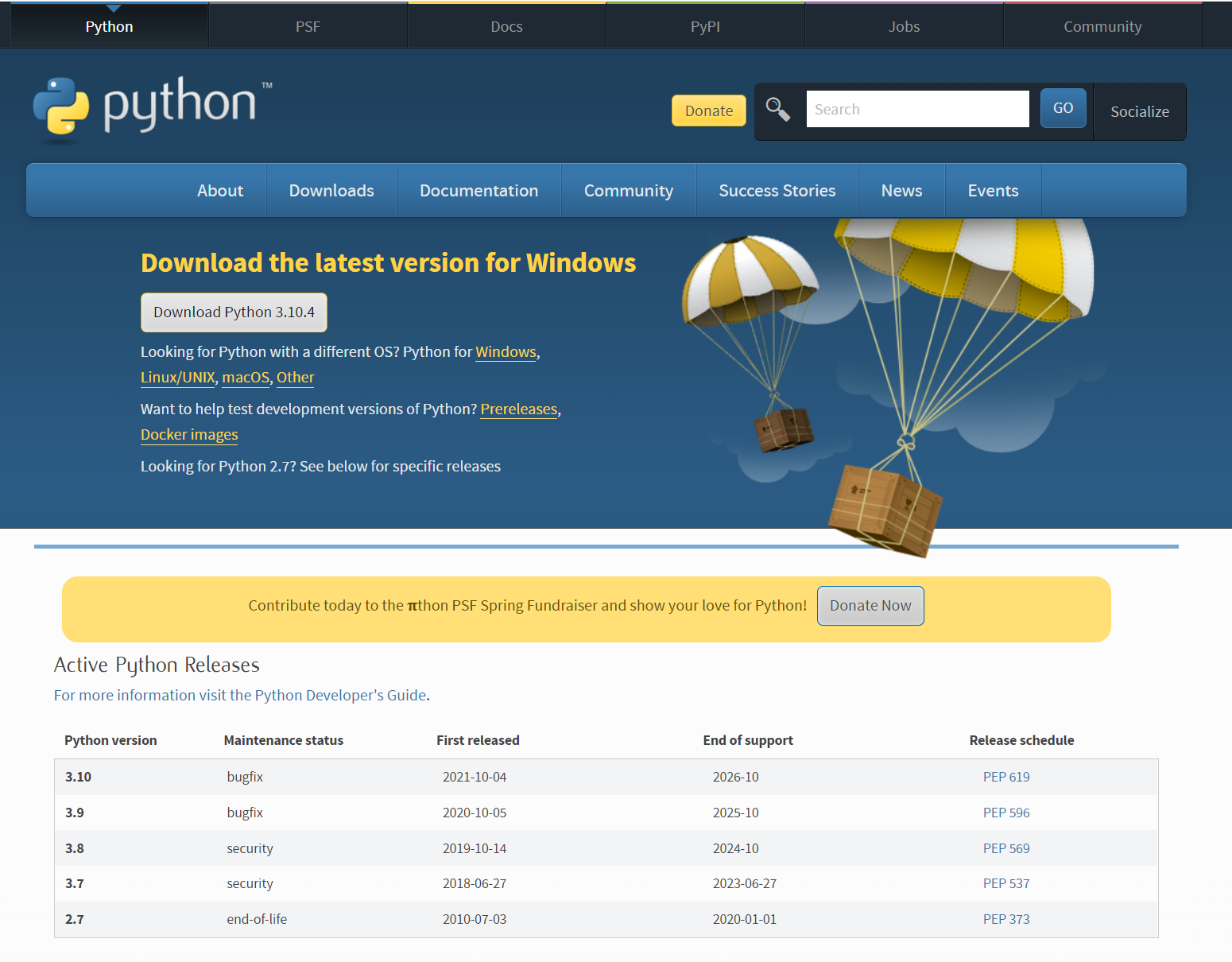Viewport: 1232px width, 962px height.
Task: Click the 'end-of-life' status cell
Action: tap(257, 919)
